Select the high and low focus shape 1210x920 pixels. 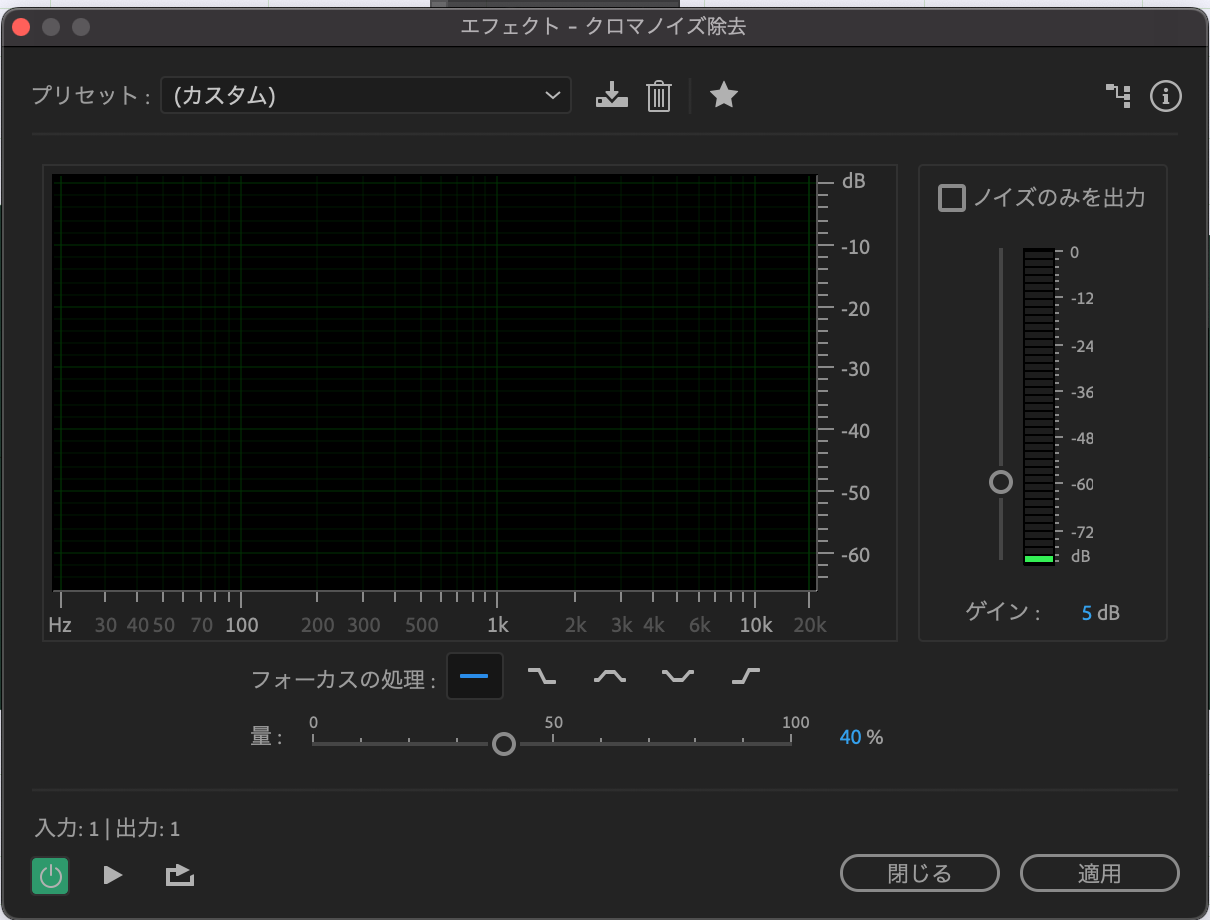[677, 677]
